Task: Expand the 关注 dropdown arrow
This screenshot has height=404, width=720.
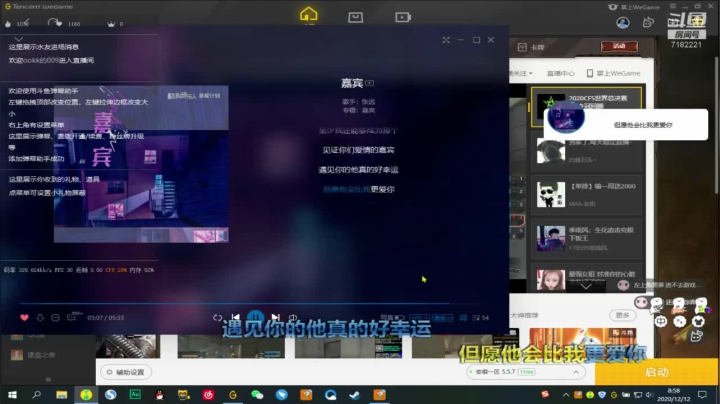Action: [531, 73]
